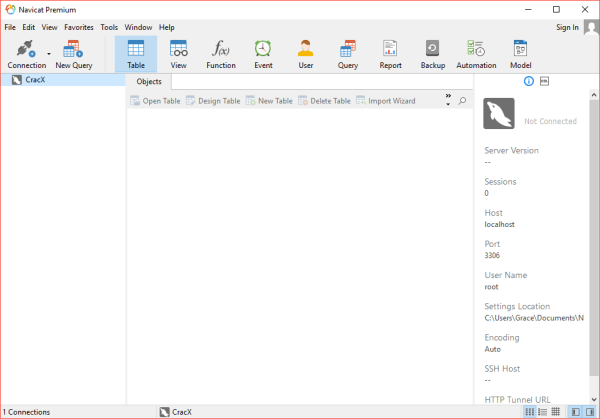
Task: Maximize the Navicat Premium window
Action: pos(556,10)
